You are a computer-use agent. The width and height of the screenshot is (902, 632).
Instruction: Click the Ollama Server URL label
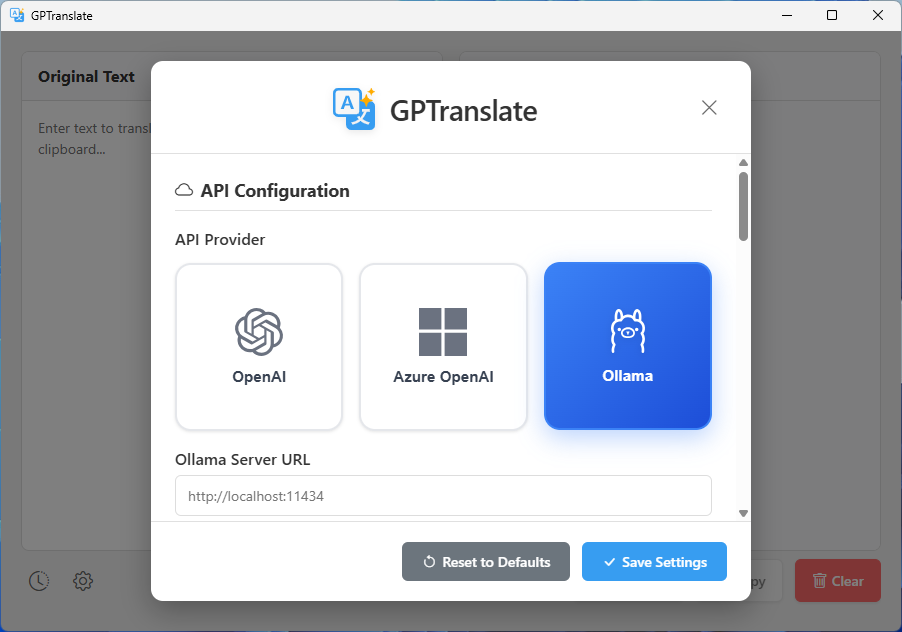(242, 460)
